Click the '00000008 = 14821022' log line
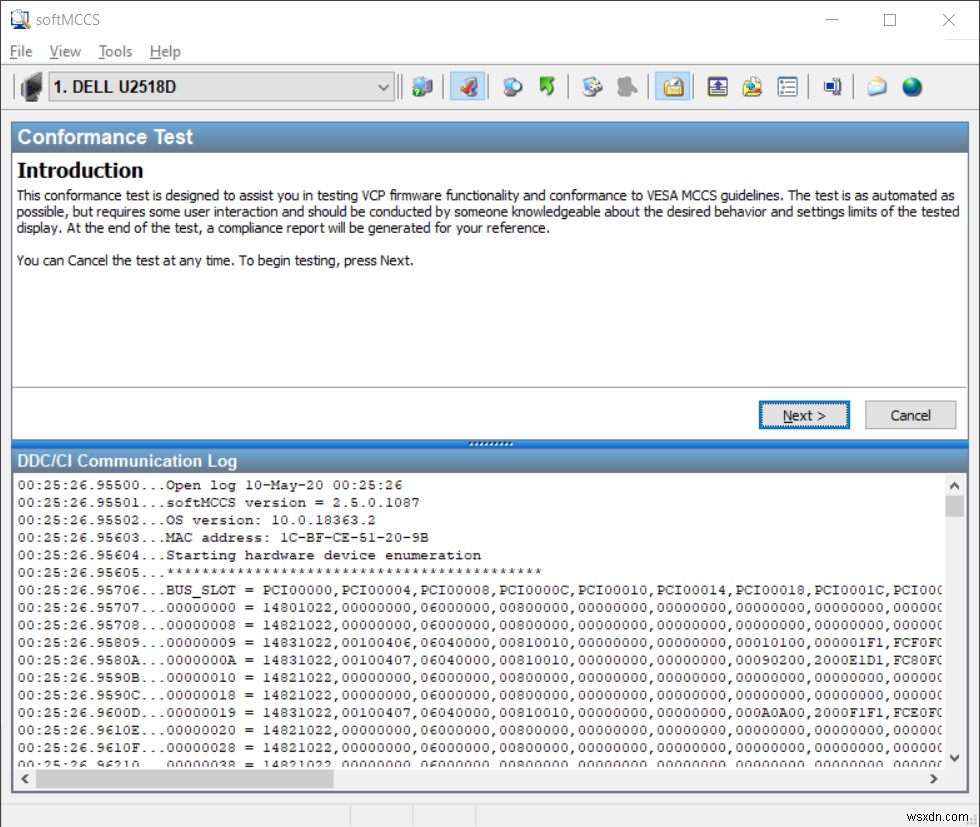 (479, 625)
